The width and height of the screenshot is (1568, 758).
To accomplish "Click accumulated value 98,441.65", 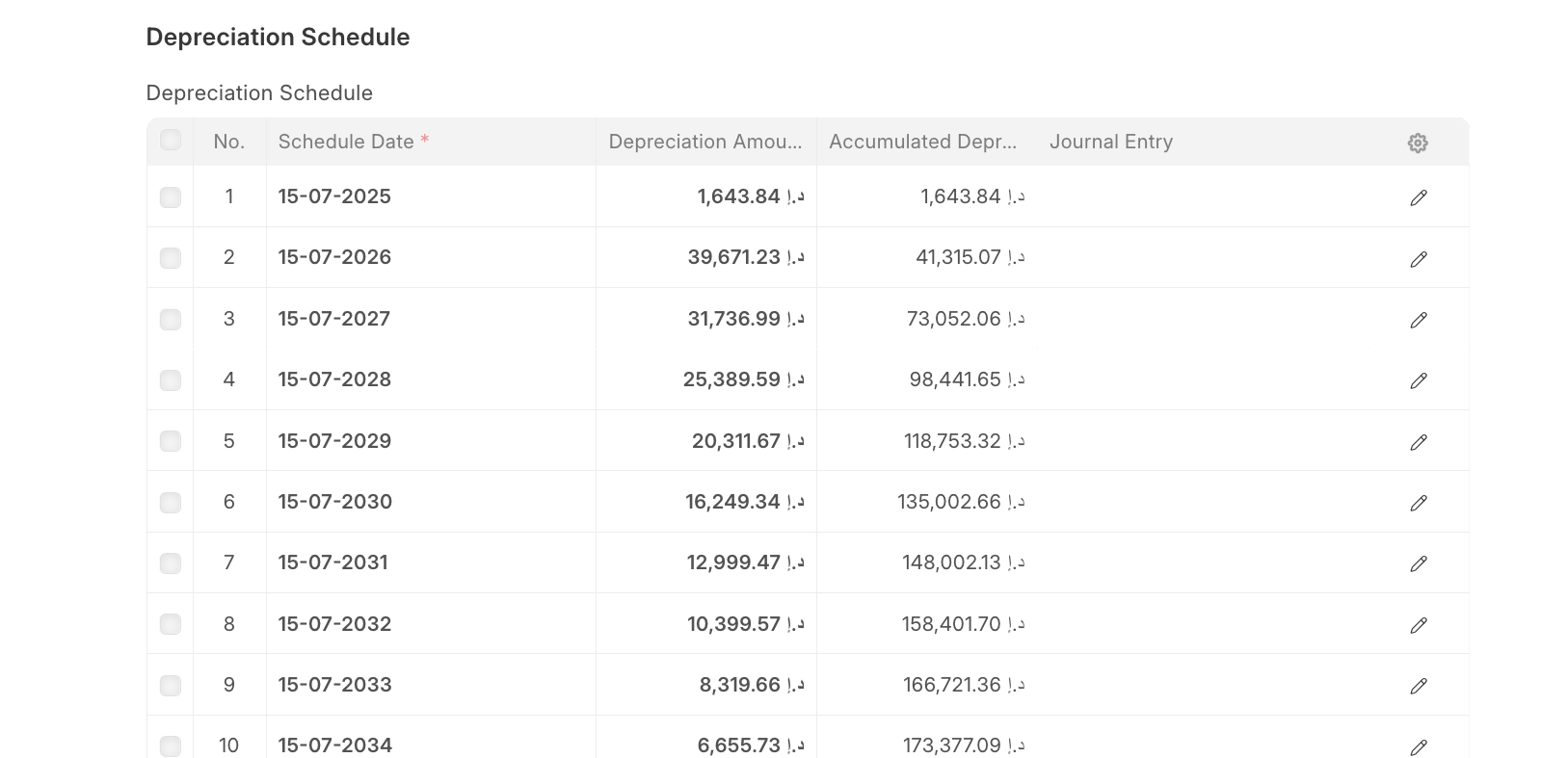I will pyautogui.click(x=926, y=379).
